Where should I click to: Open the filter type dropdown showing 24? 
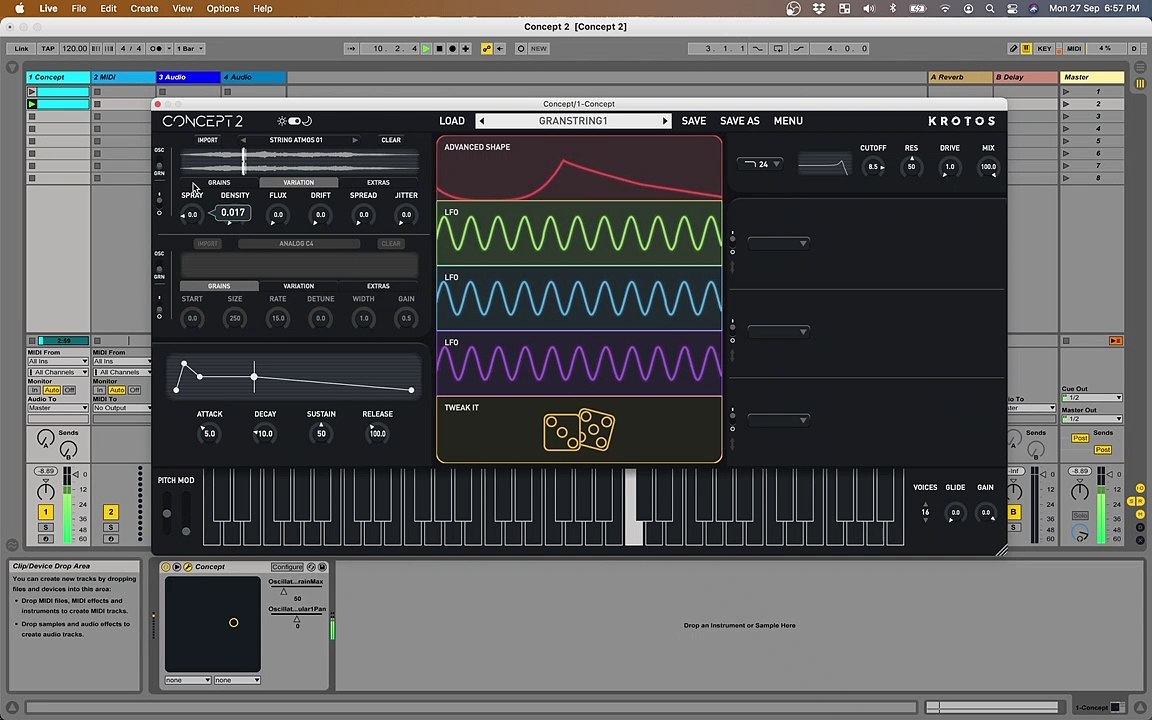pos(760,164)
